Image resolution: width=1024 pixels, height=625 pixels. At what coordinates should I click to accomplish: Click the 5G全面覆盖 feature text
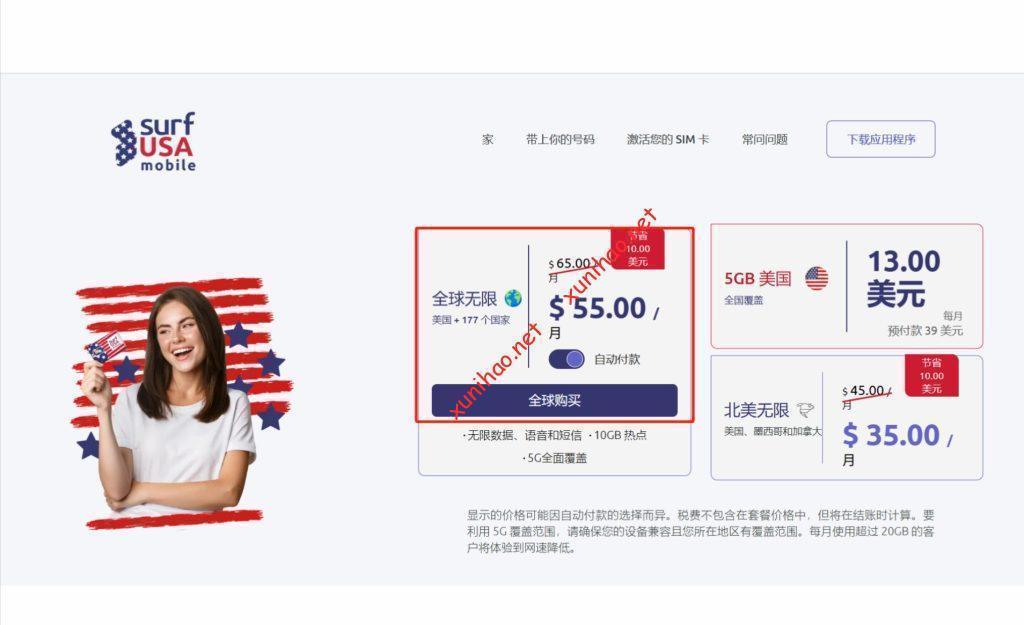point(554,458)
